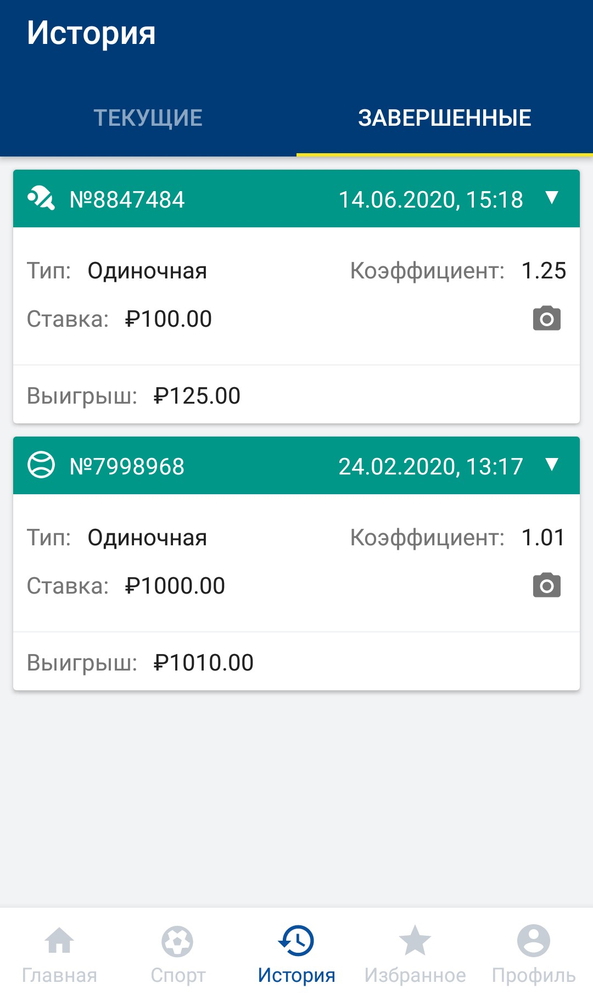Expand details for bet №7998968
Screen dimensions: 593x1000
point(550,465)
